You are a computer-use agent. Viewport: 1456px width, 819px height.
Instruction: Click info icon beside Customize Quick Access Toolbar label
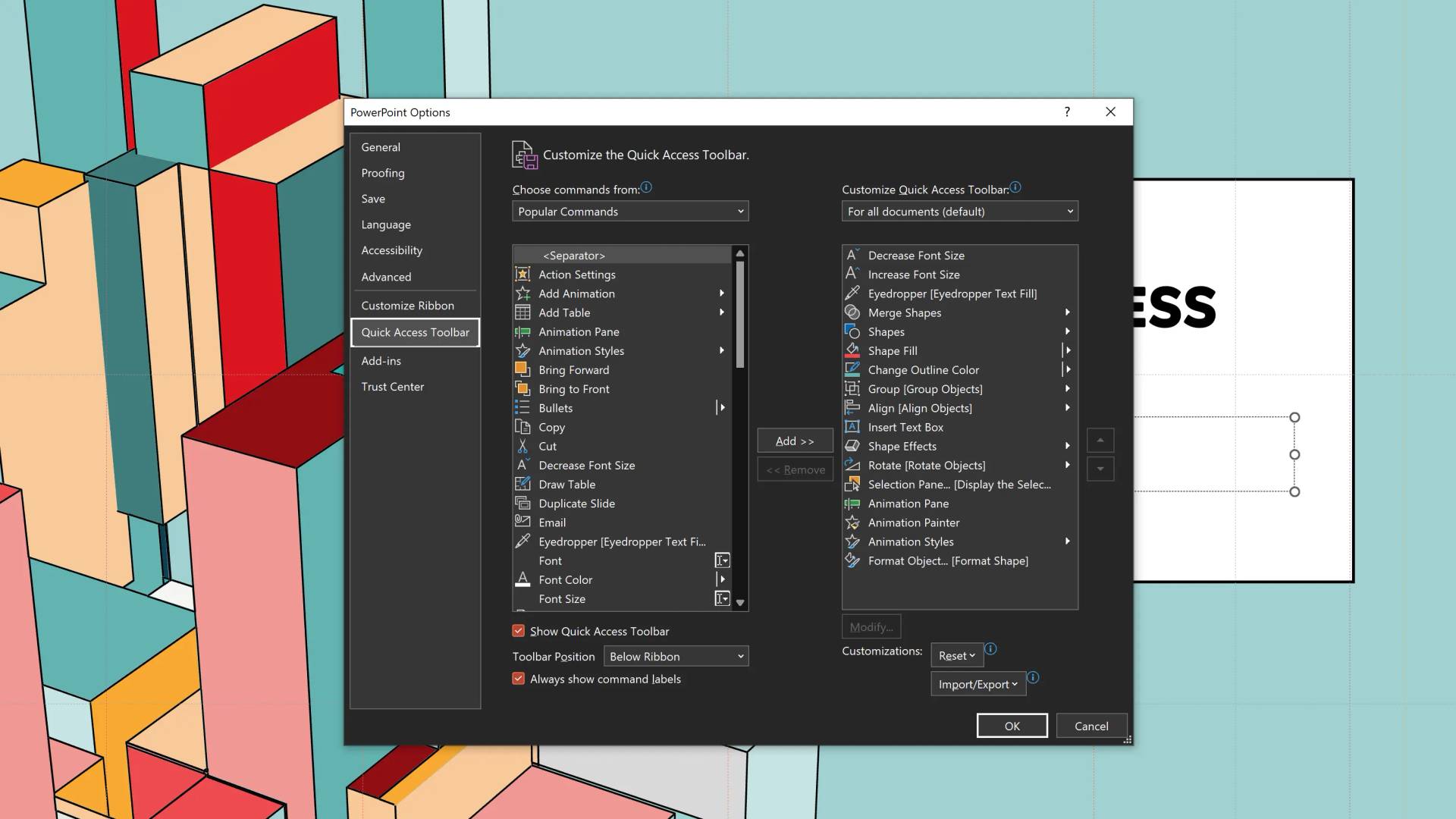(1015, 187)
